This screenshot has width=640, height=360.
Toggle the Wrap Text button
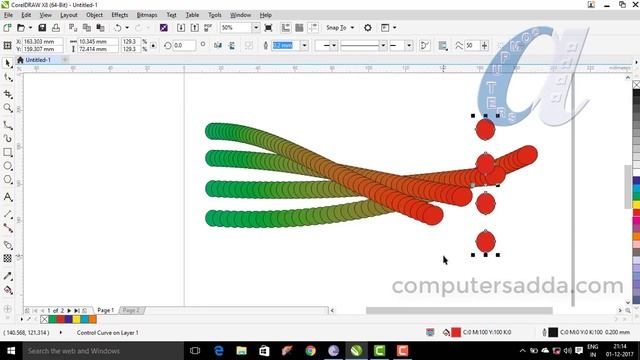pyautogui.click(x=442, y=45)
